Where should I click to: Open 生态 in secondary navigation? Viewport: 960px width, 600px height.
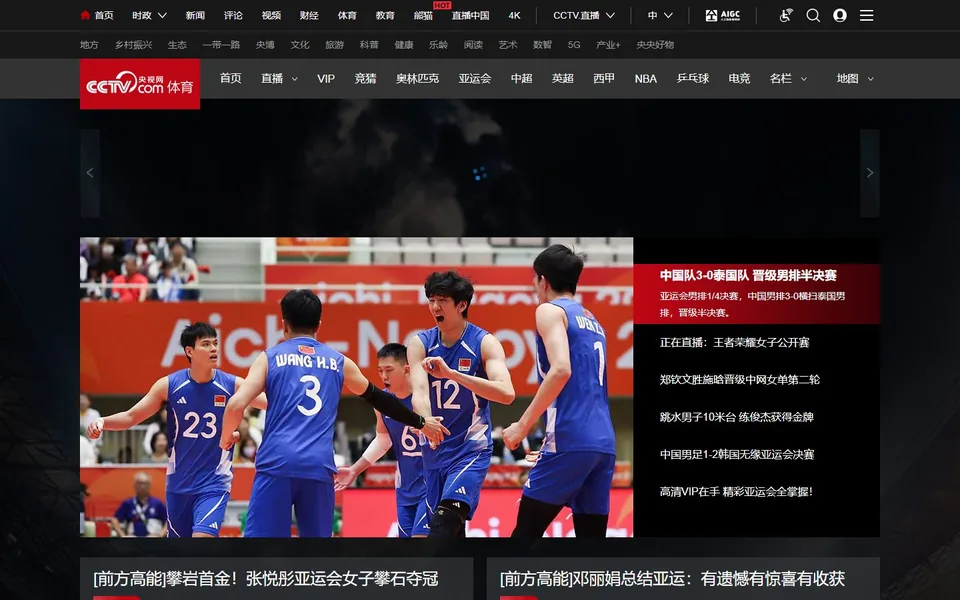coord(178,45)
